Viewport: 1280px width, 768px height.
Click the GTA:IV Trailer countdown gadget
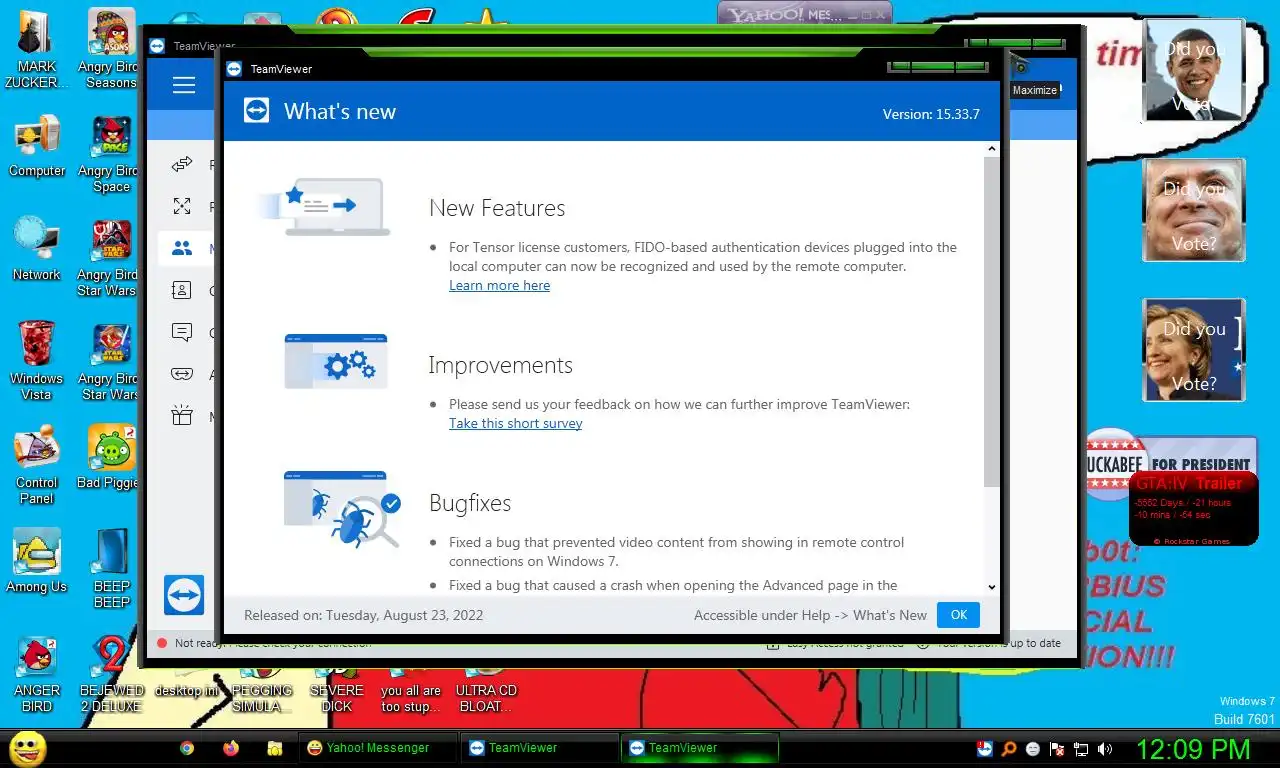(x=1193, y=508)
